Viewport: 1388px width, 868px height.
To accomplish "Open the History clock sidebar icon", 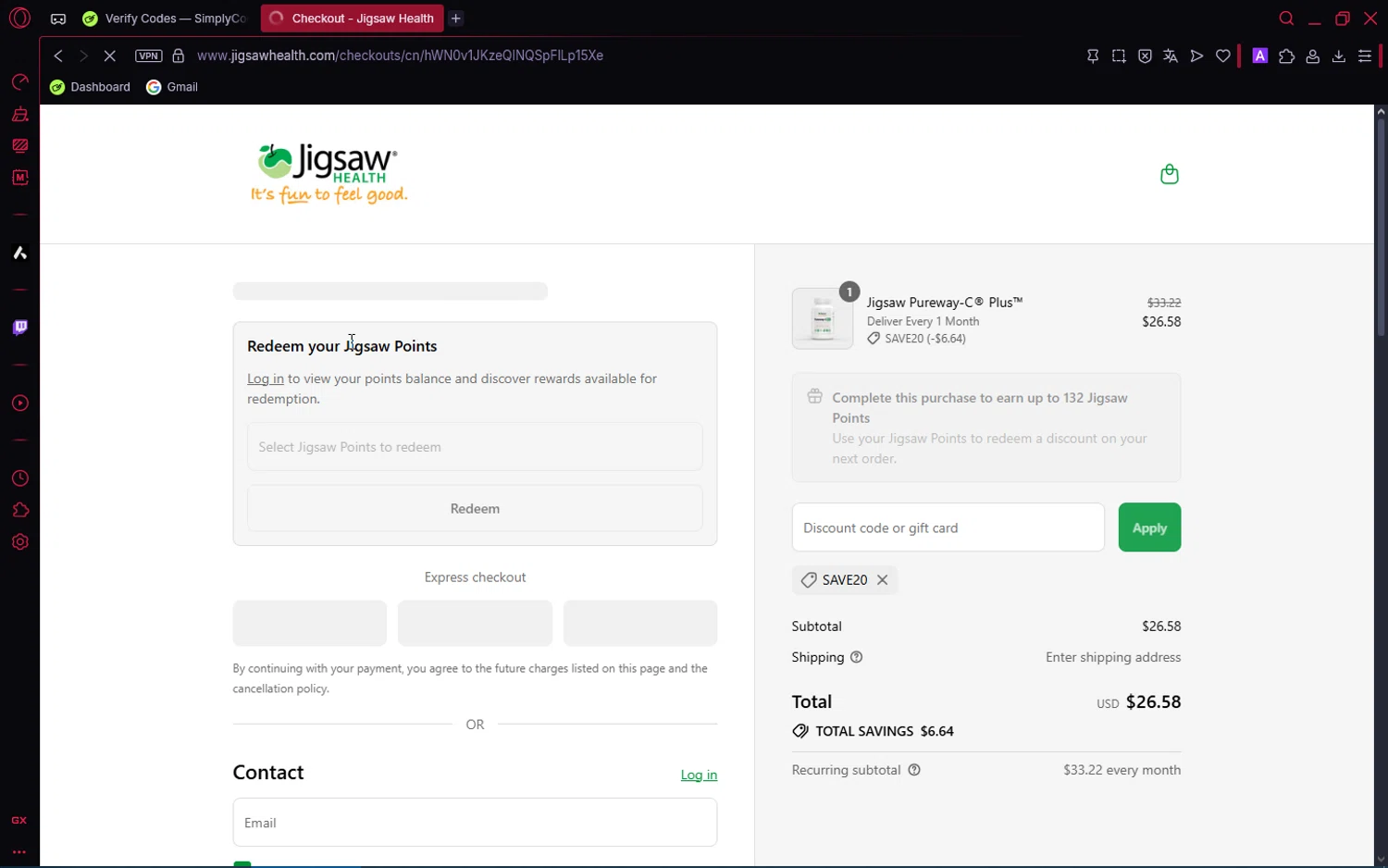I will point(19,478).
